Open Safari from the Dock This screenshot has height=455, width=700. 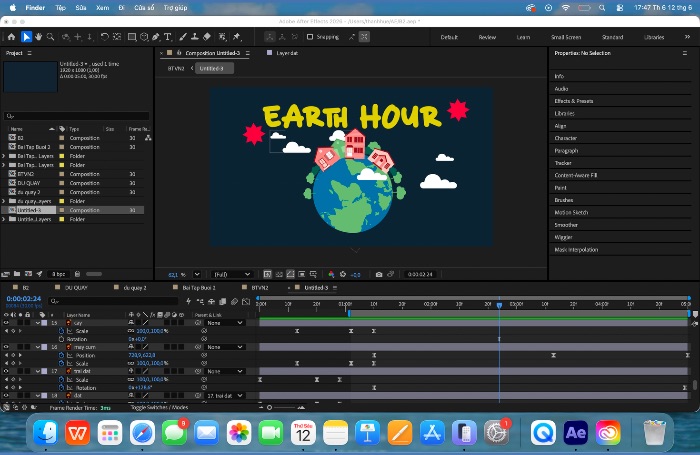142,432
